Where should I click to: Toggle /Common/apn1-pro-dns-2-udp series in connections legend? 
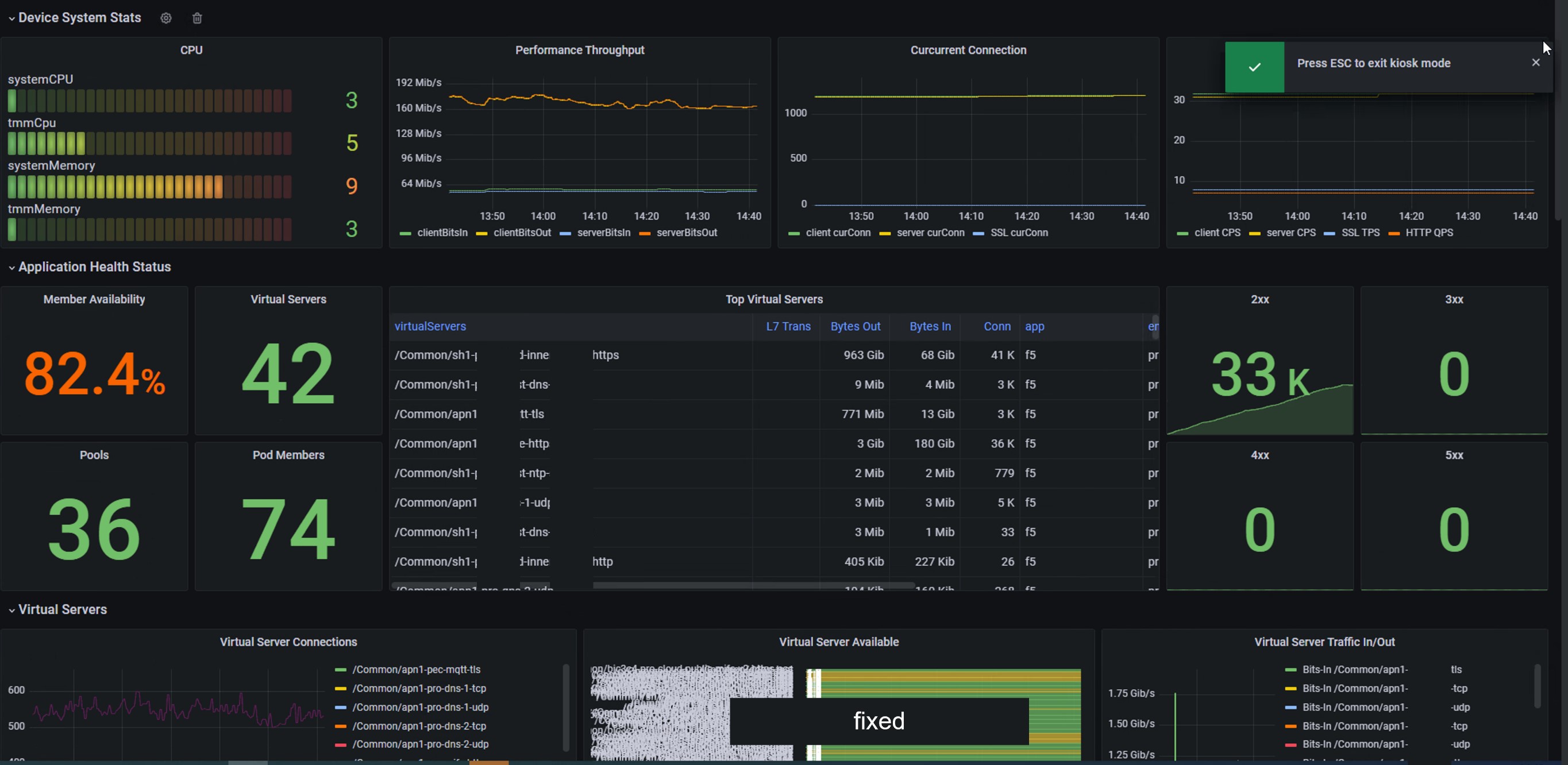point(420,744)
